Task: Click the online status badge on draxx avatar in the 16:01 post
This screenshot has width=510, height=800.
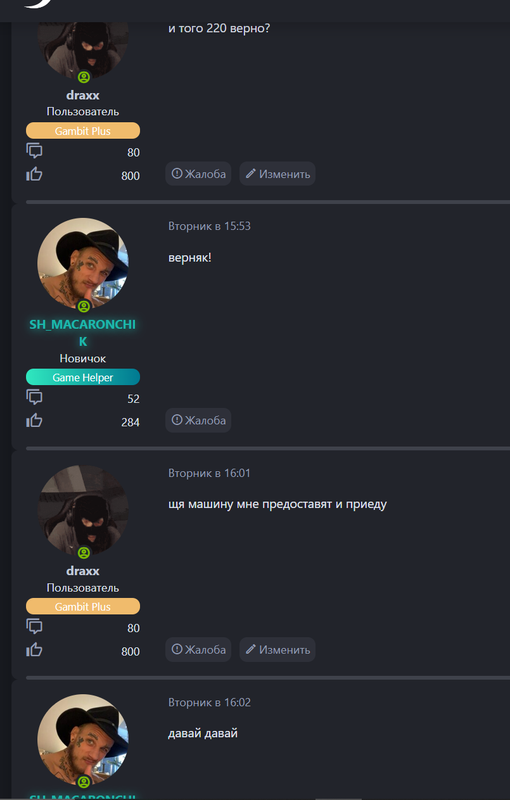Action: click(x=84, y=553)
